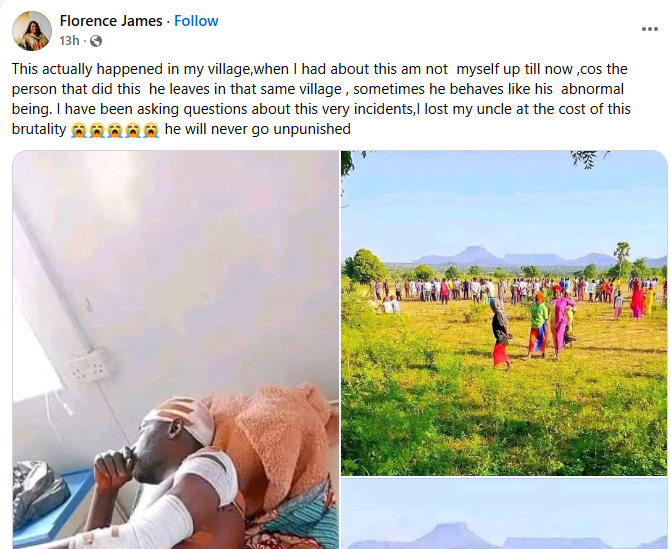This screenshot has height=549, width=671.
Task: Click the wall socket in hospital photo
Action: coord(87,366)
